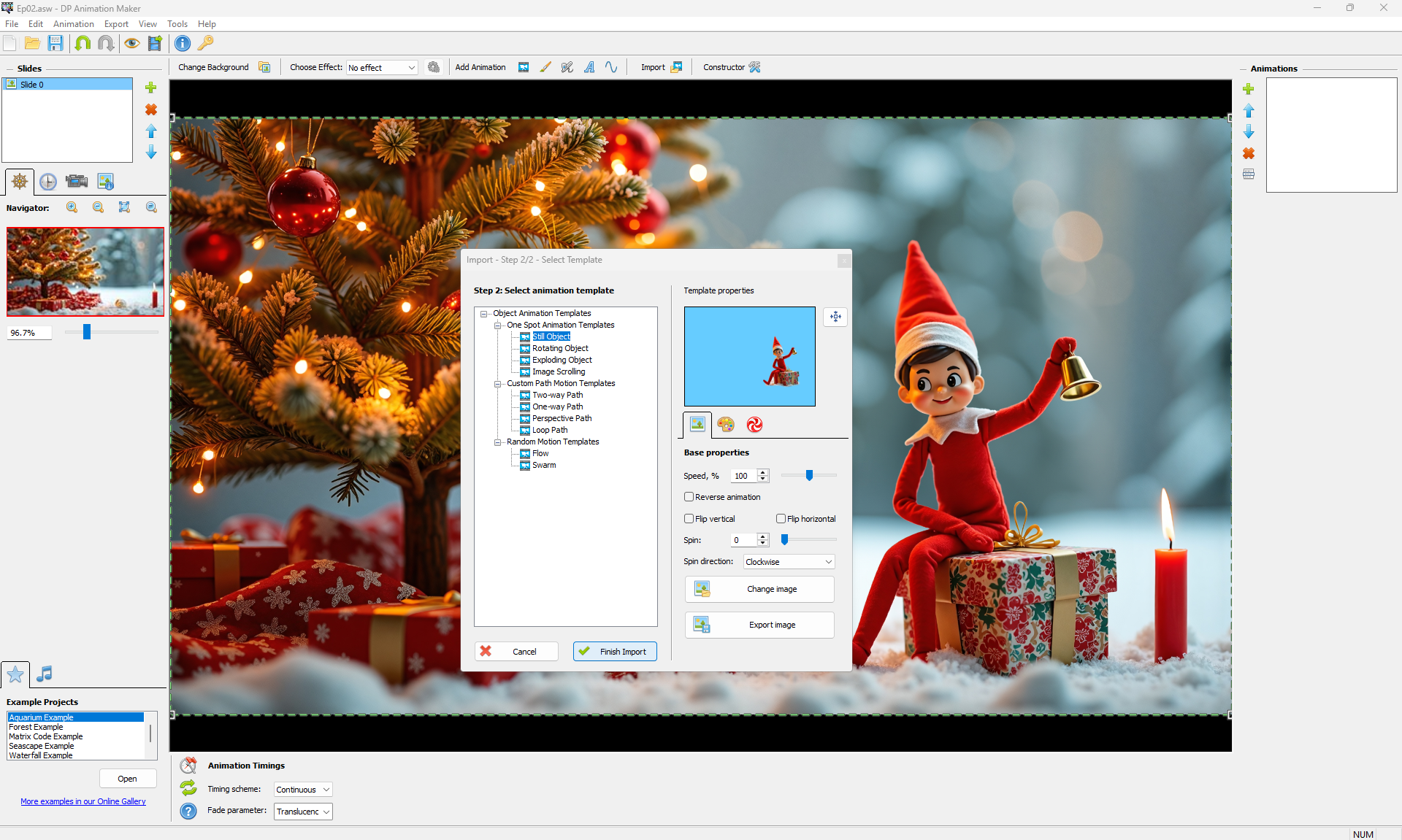Click the Preview eye icon in toolbar
Screen dimensions: 1402x840
131,43
